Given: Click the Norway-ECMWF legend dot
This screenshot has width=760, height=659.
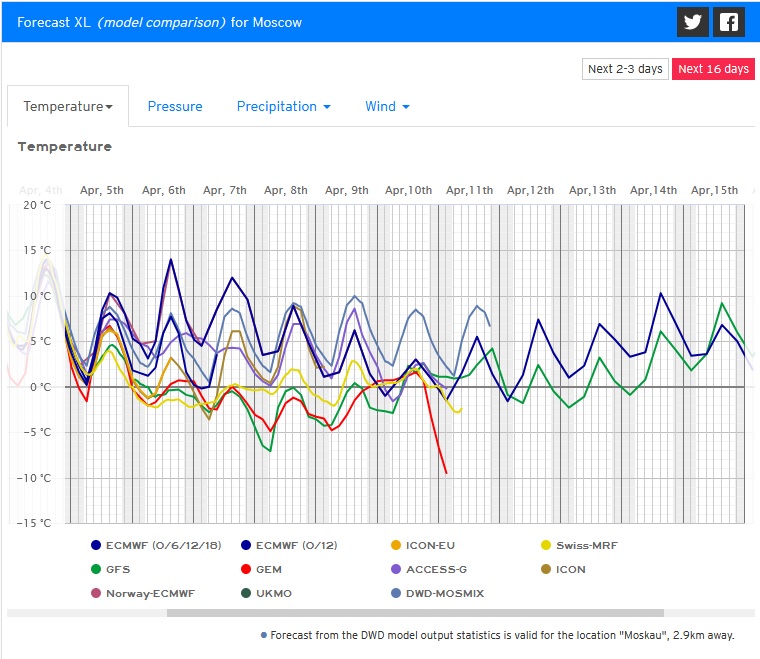Looking at the screenshot, I should (96, 593).
